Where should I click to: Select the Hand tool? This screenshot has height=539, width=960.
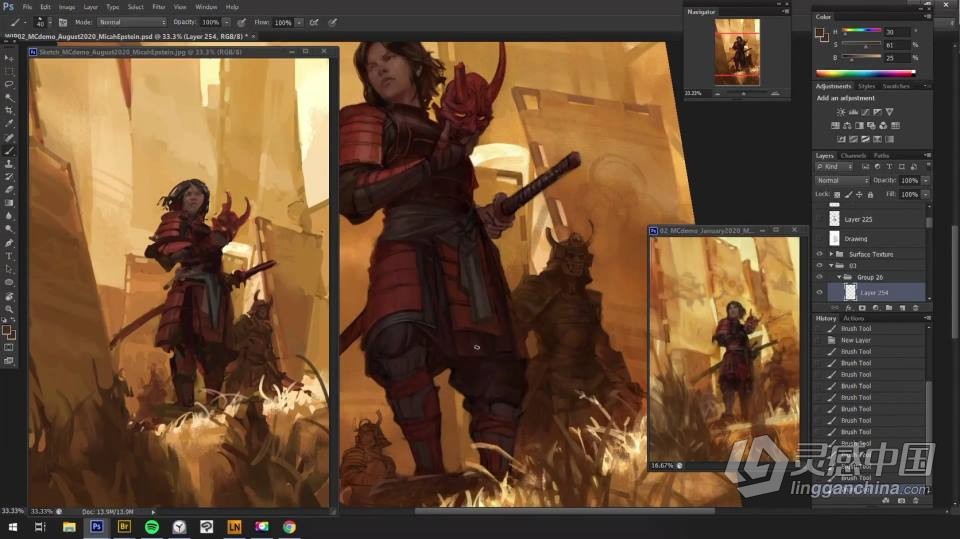9,296
